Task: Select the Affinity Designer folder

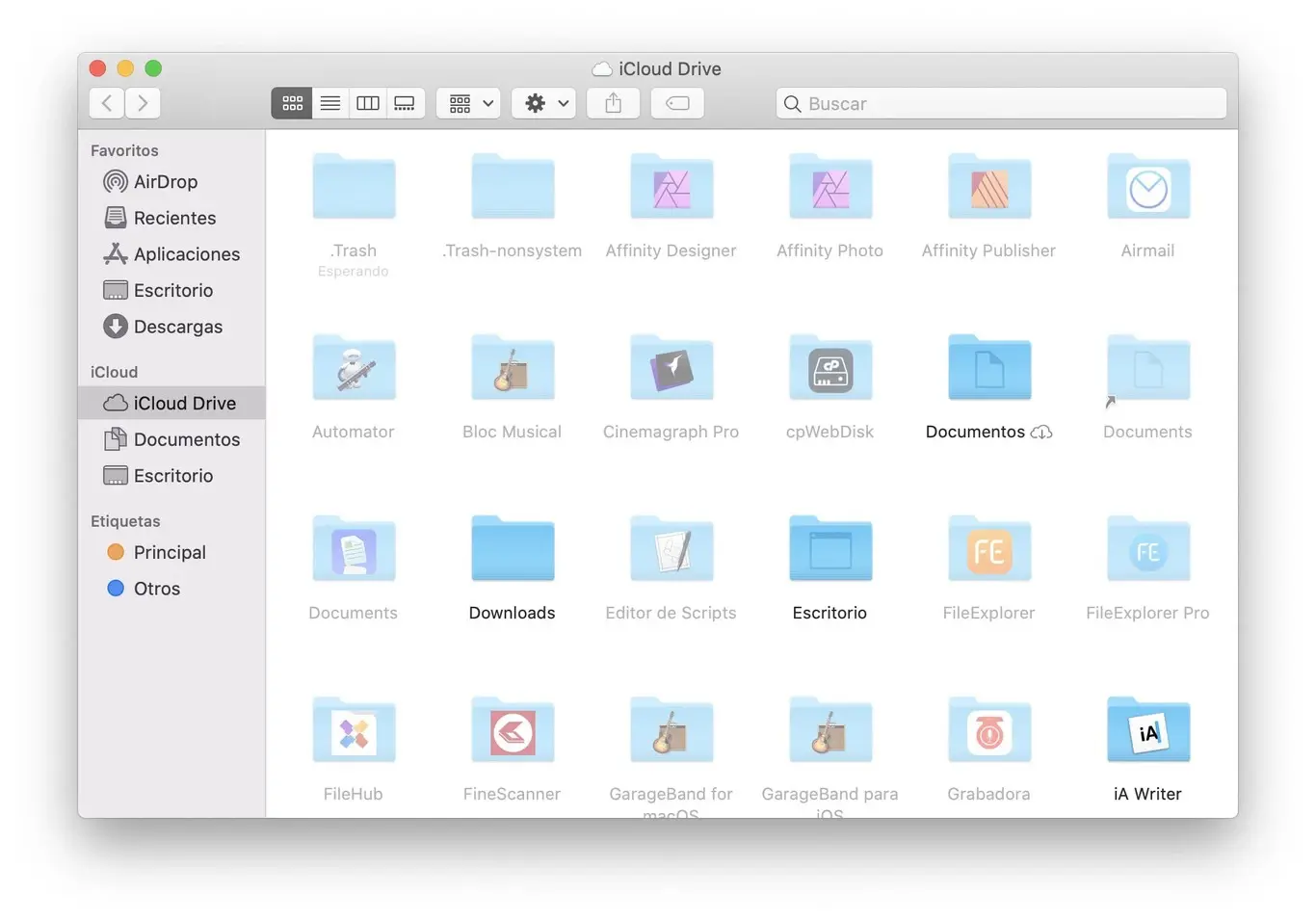Action: (671, 187)
